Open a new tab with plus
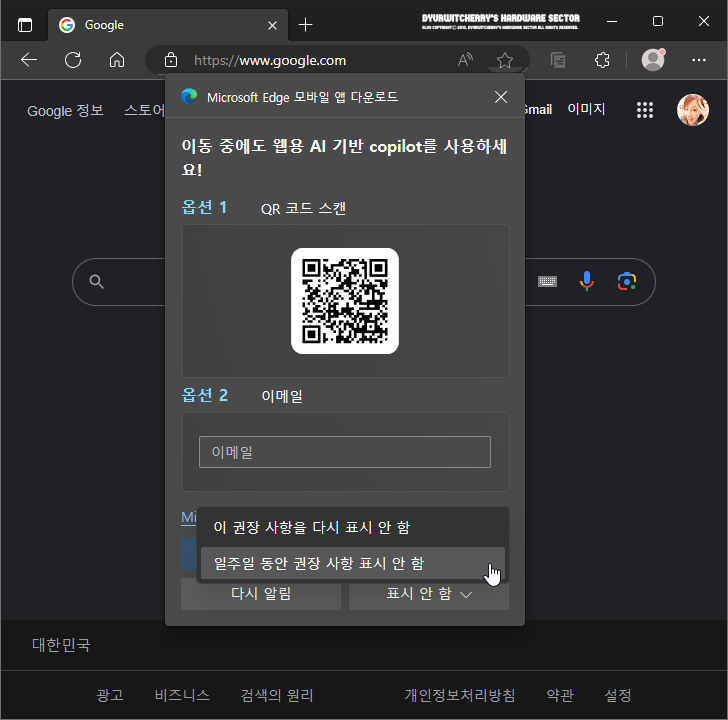Viewport: 728px width, 720px height. [305, 25]
